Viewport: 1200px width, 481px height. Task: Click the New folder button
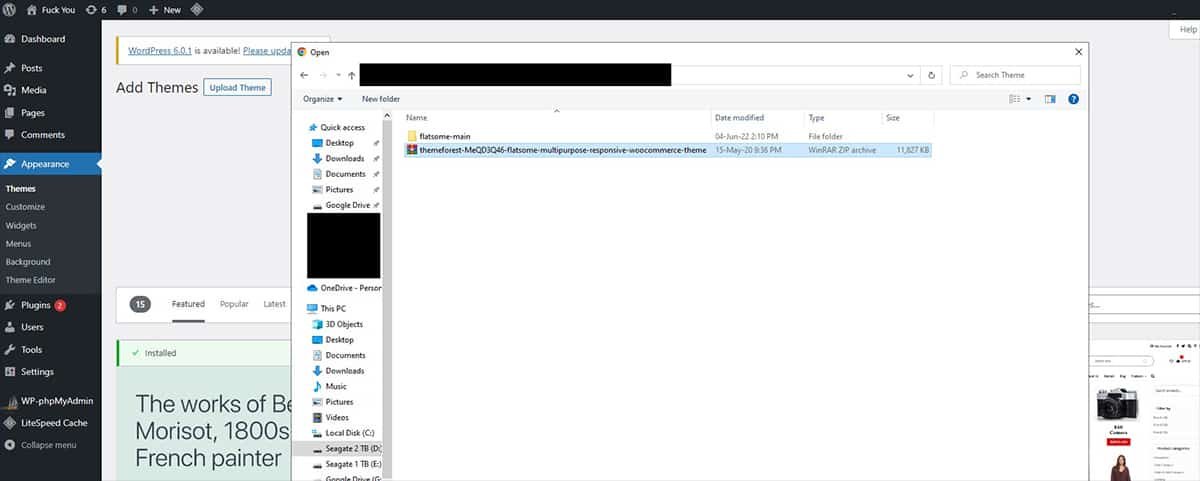381,99
